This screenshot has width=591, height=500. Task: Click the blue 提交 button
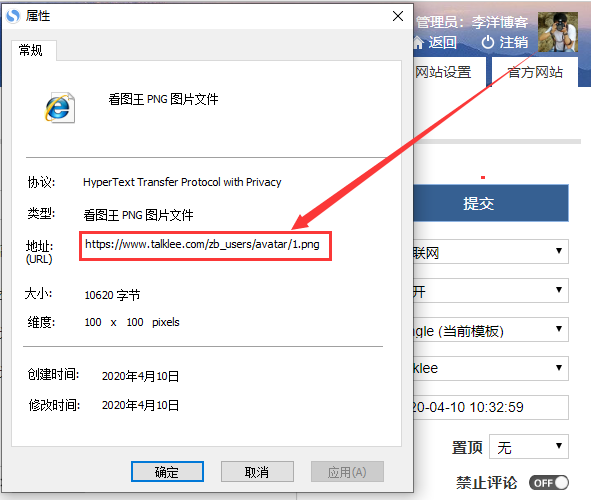491,203
